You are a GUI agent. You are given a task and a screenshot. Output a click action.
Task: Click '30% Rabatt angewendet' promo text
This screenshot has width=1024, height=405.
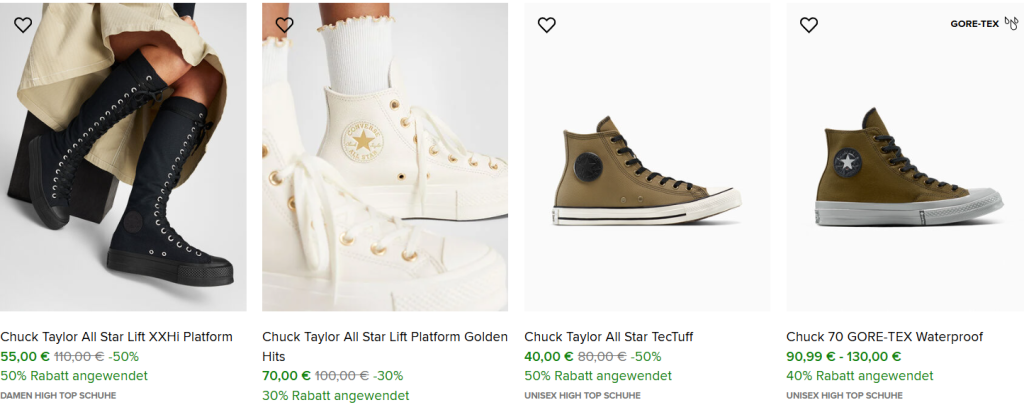click(335, 396)
